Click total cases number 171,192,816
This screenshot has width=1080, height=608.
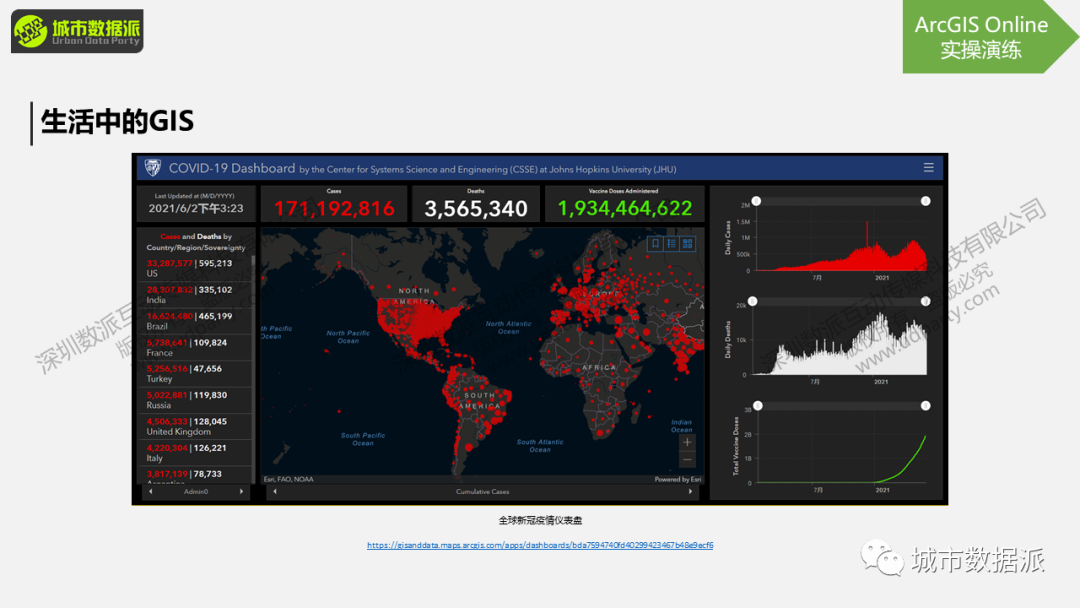pyautogui.click(x=334, y=208)
